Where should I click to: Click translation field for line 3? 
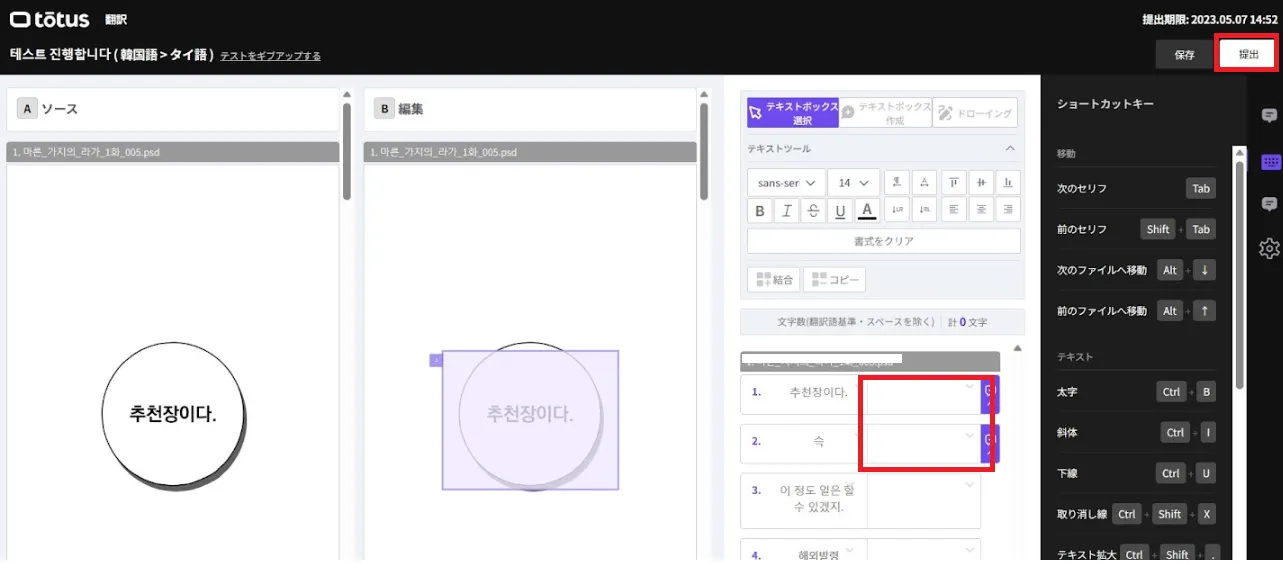click(924, 500)
